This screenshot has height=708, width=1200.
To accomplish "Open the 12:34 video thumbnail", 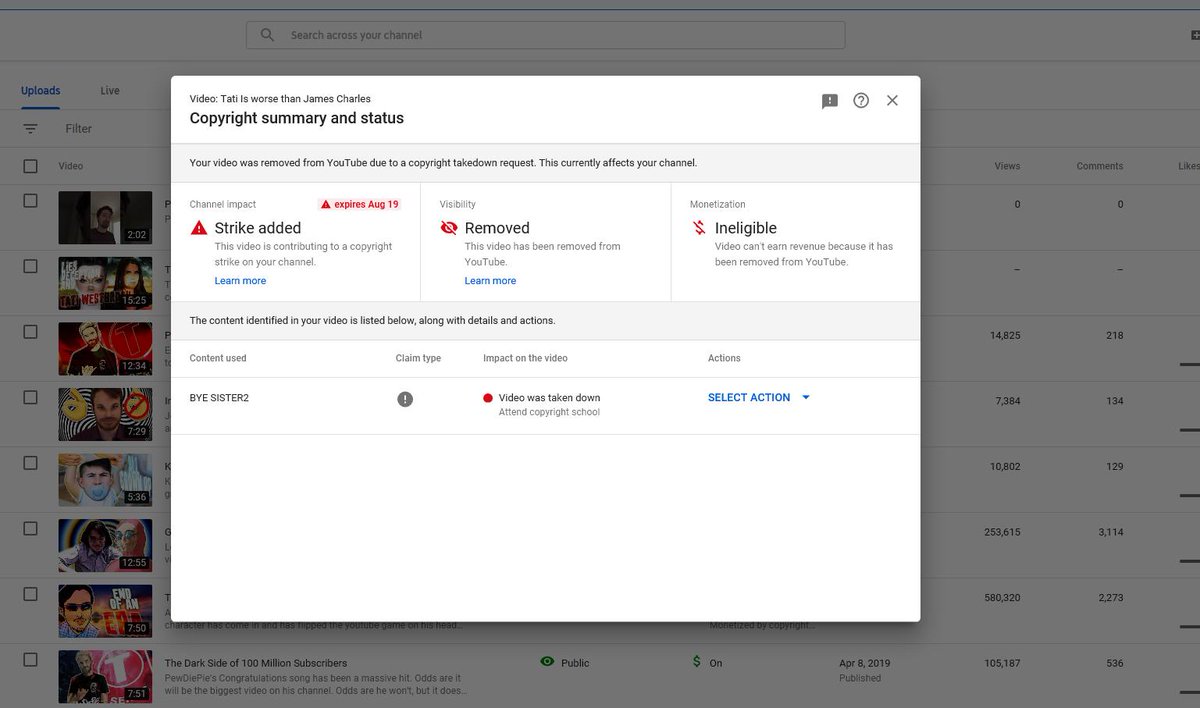I will (x=105, y=349).
